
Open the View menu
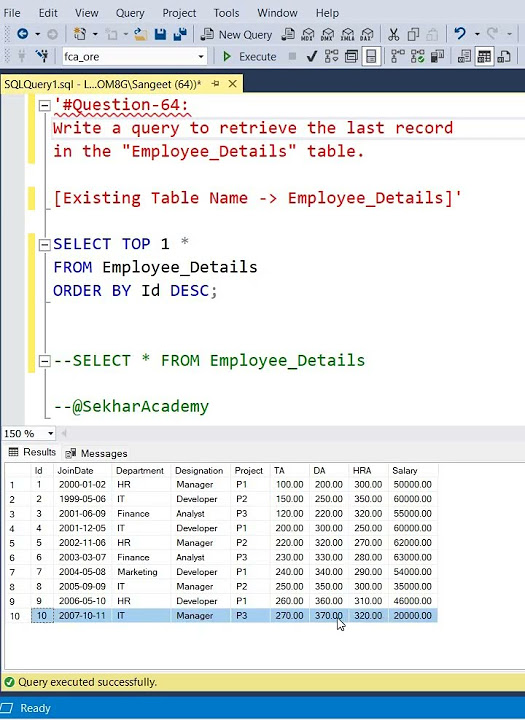[x=86, y=13]
